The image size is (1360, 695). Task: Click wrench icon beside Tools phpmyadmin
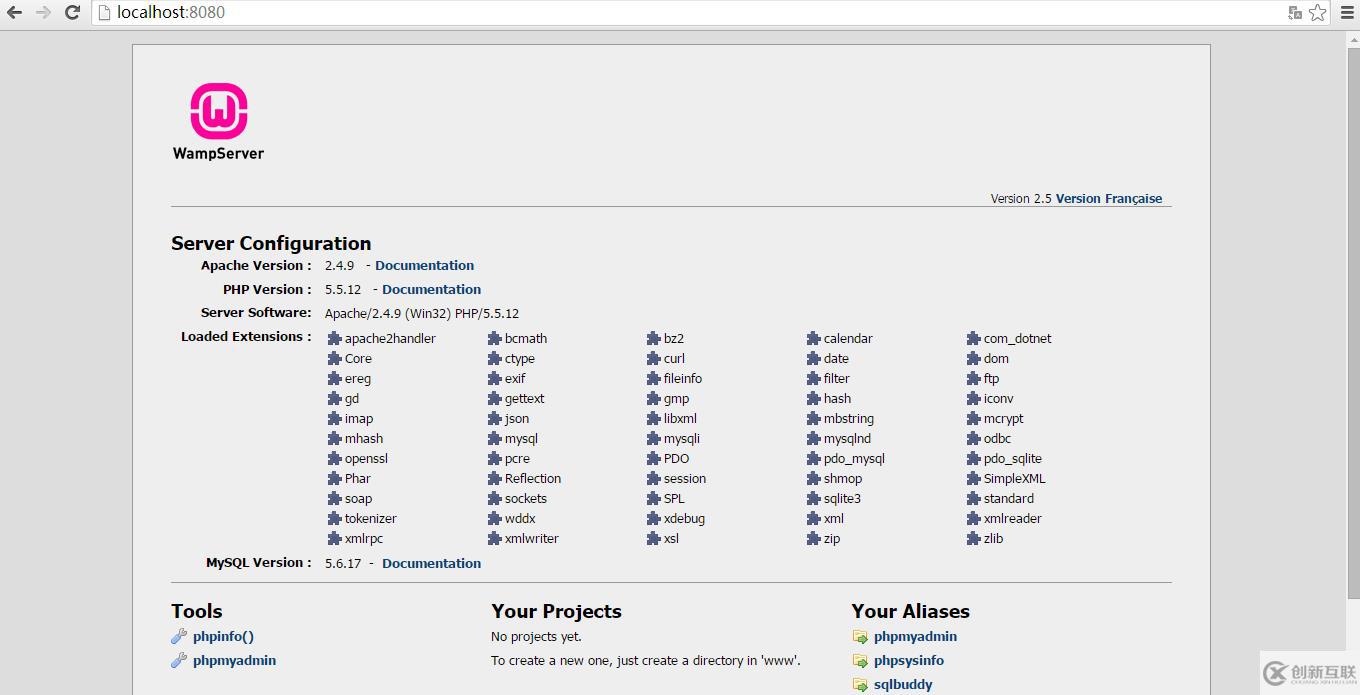pyautogui.click(x=179, y=661)
